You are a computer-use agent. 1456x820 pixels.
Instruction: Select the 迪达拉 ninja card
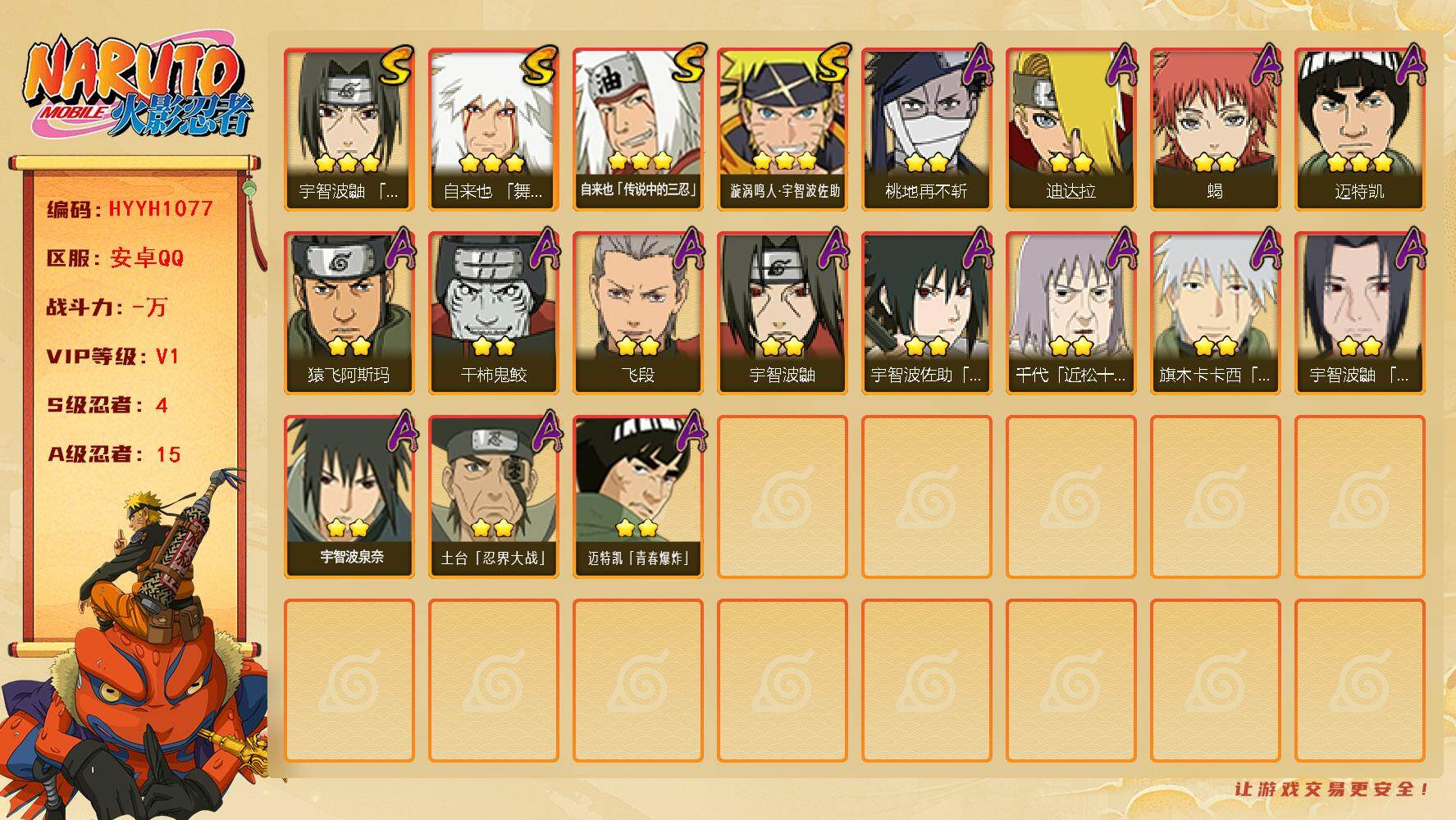(x=1070, y=129)
